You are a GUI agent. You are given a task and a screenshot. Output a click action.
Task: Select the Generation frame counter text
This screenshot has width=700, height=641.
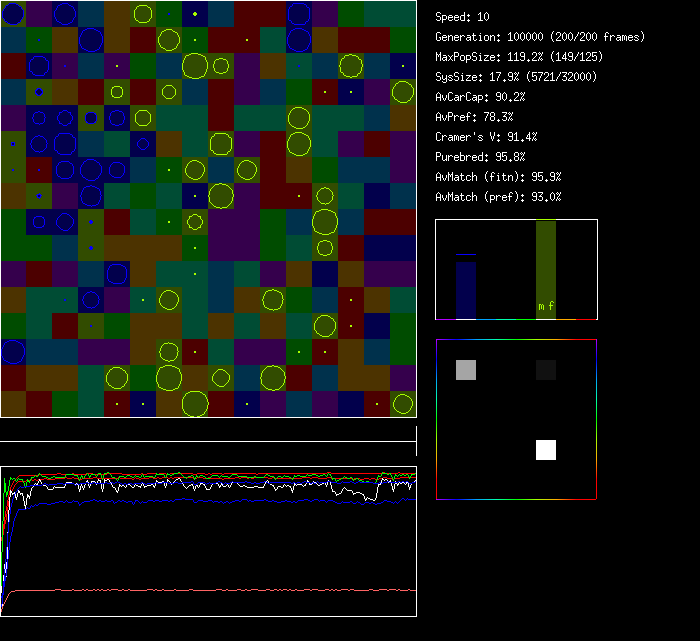(540, 37)
